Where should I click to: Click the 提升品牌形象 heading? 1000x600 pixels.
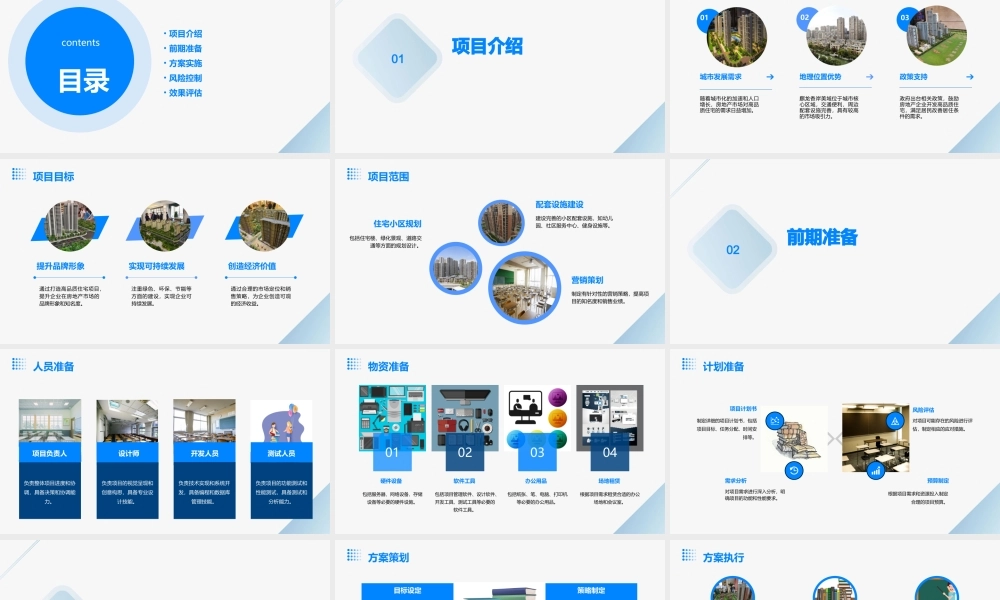pyautogui.click(x=61, y=266)
